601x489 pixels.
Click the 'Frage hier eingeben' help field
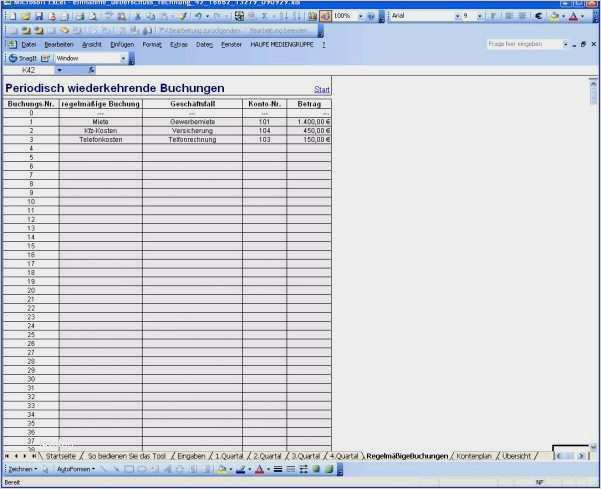(x=525, y=44)
